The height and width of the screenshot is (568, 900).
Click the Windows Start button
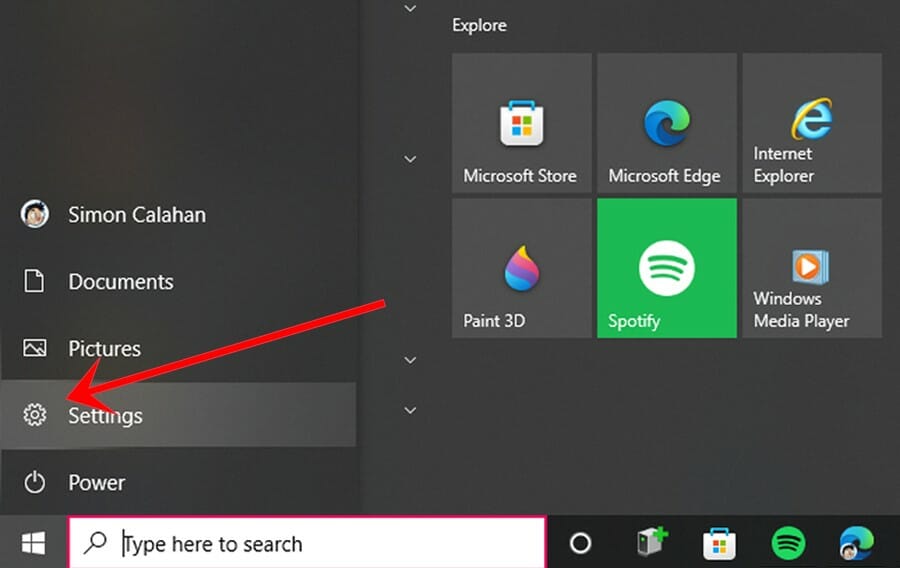coord(33,542)
